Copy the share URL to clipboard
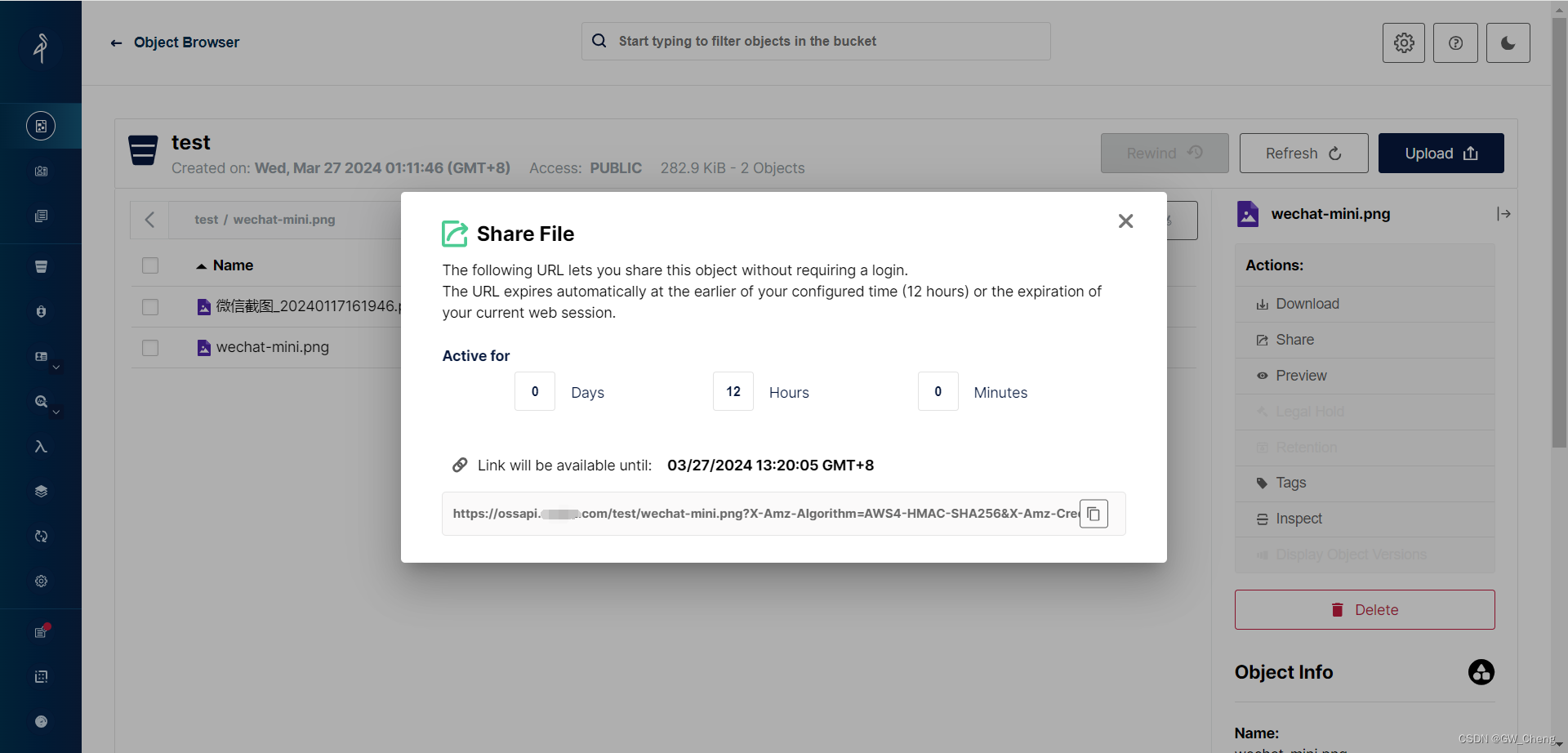This screenshot has height=753, width=1568. [1094, 514]
